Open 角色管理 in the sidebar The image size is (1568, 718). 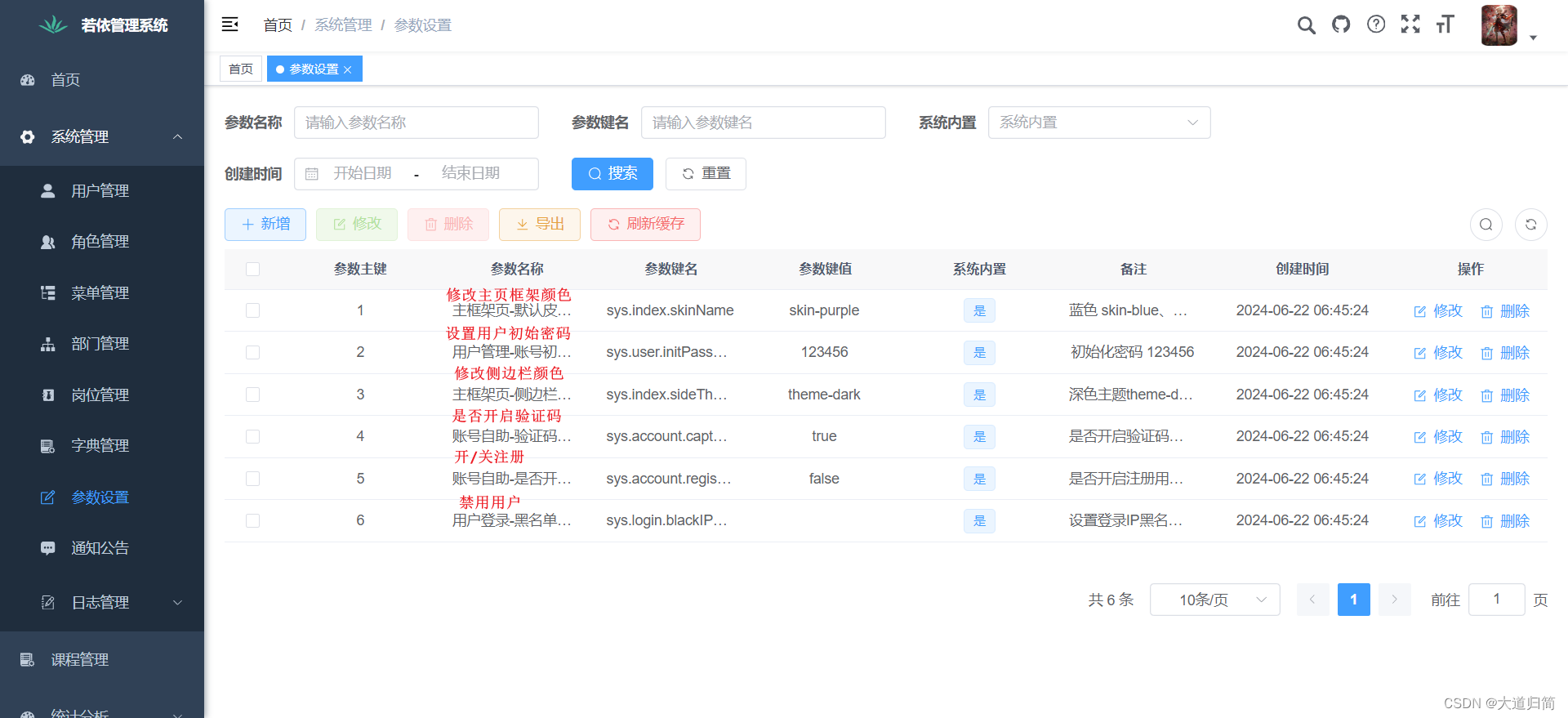[x=102, y=242]
